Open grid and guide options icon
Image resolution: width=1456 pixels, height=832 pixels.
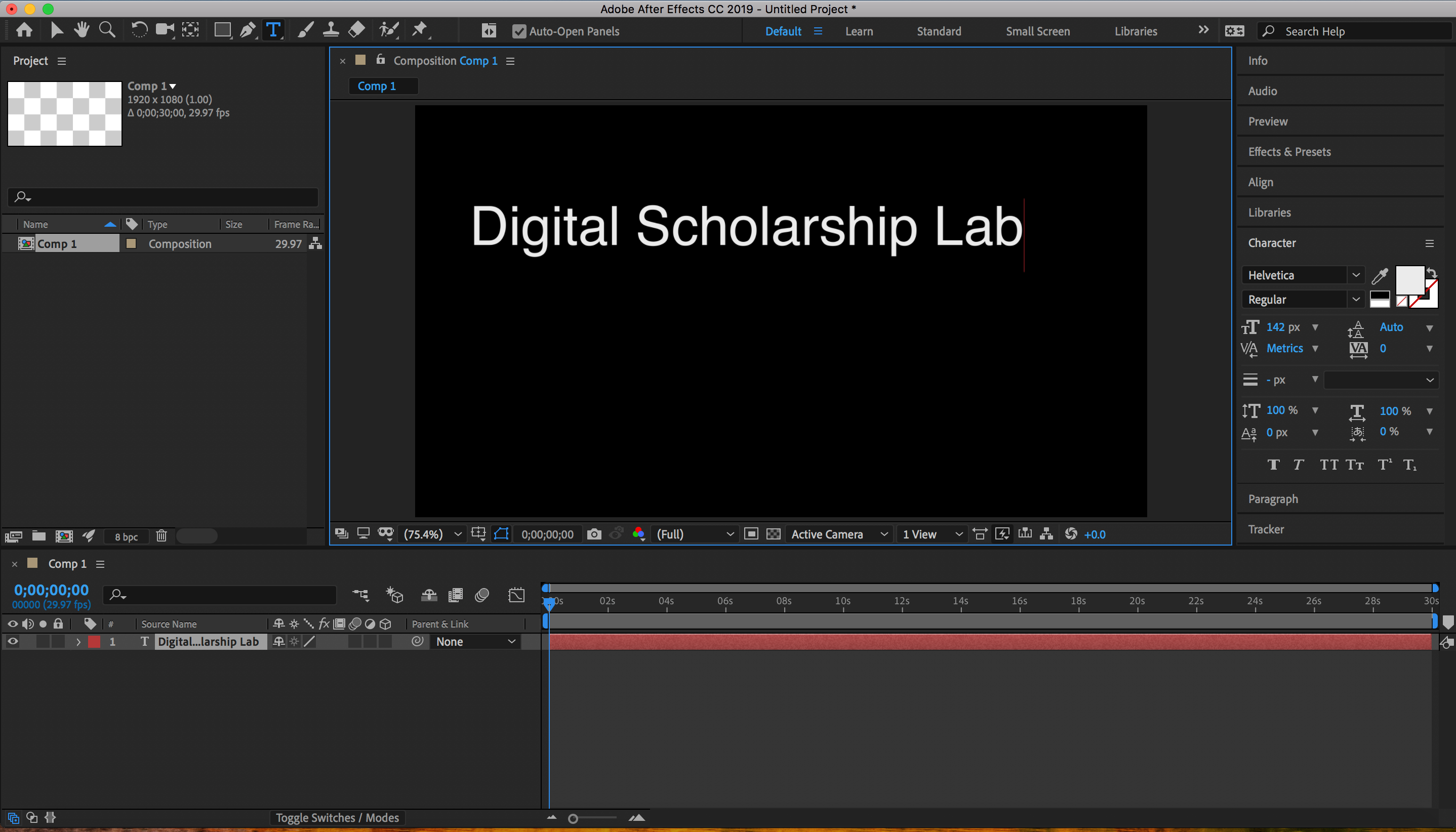pos(479,534)
